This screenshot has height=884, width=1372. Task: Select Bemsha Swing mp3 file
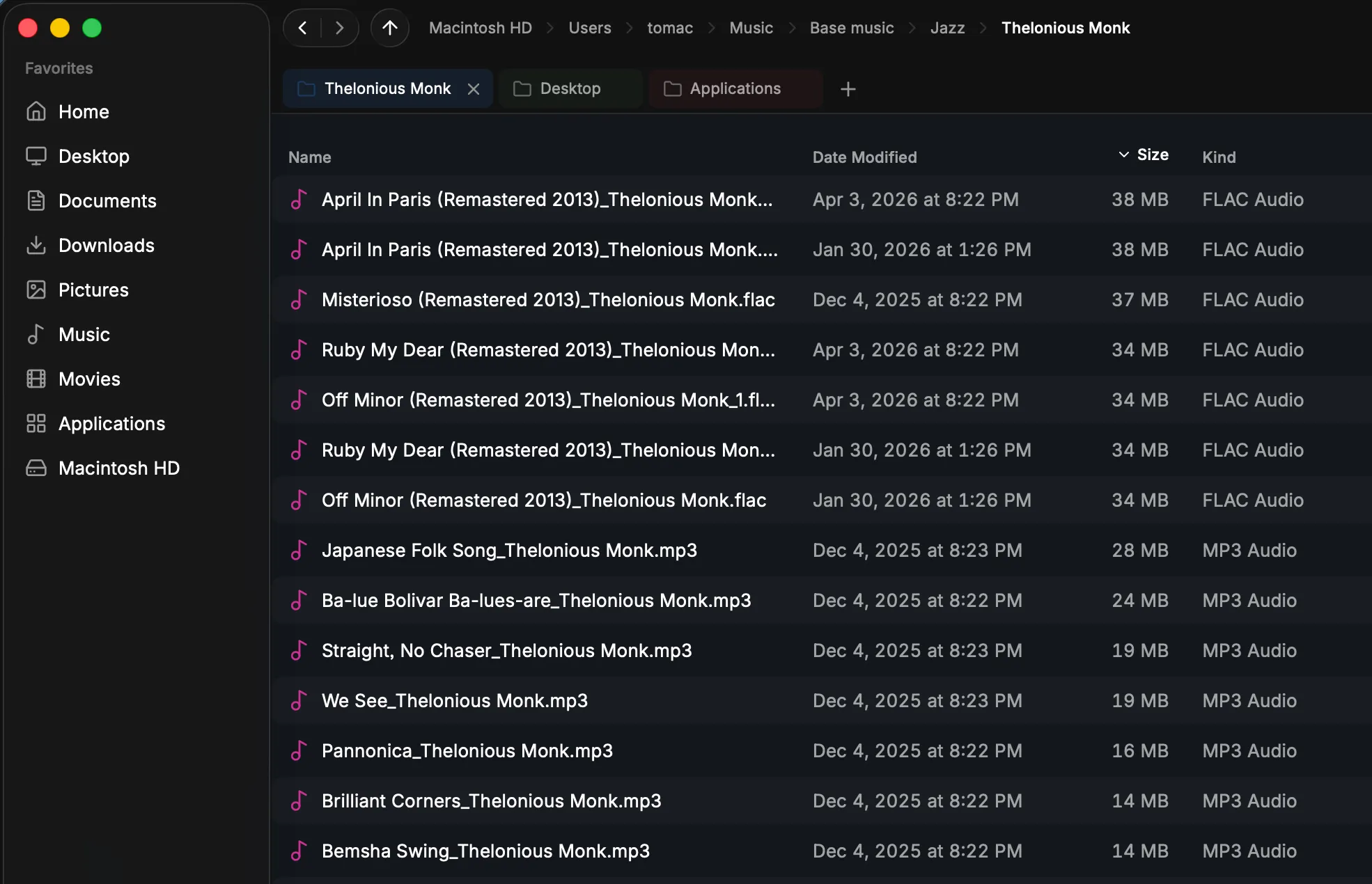[822, 851]
